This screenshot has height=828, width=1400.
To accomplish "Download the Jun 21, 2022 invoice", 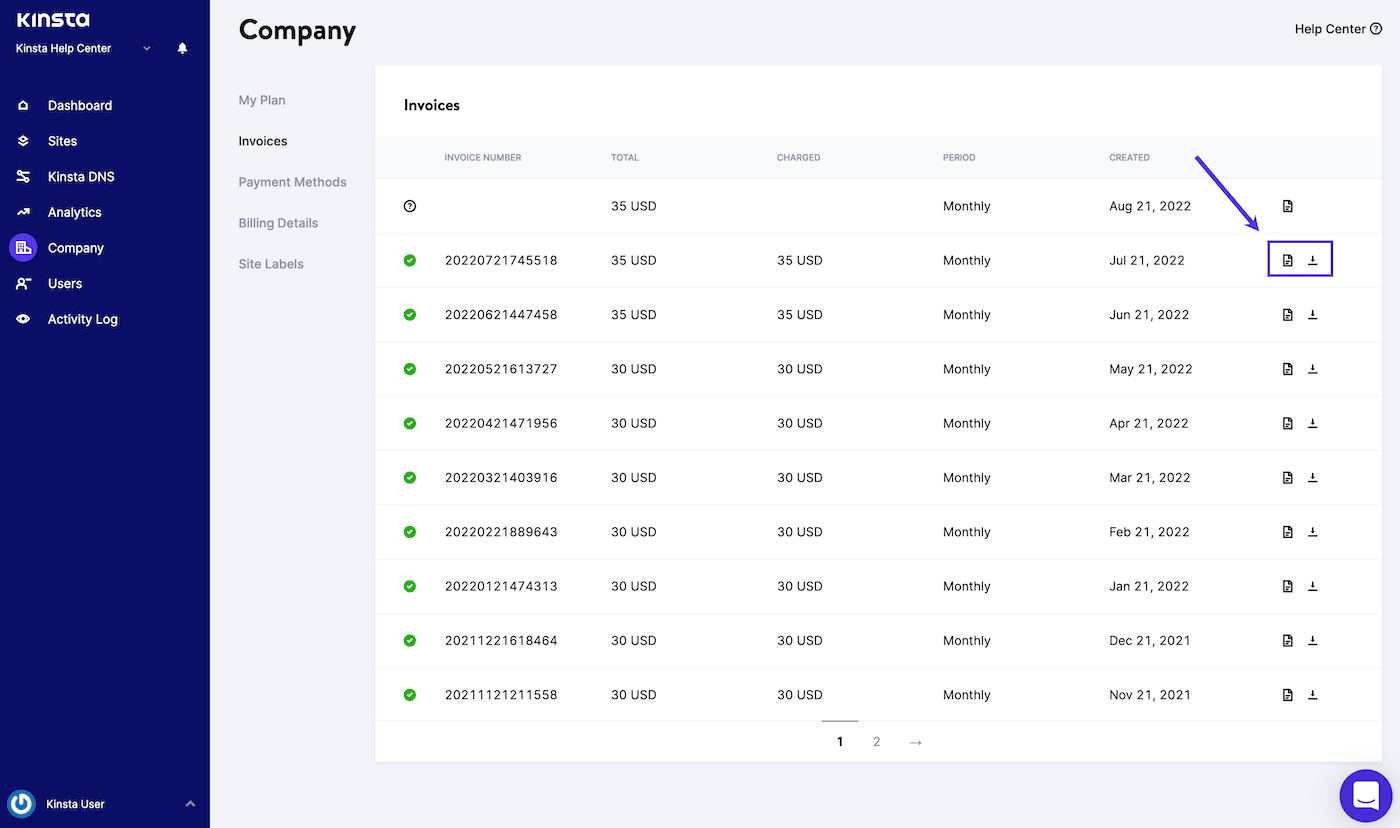I will 1313,315.
